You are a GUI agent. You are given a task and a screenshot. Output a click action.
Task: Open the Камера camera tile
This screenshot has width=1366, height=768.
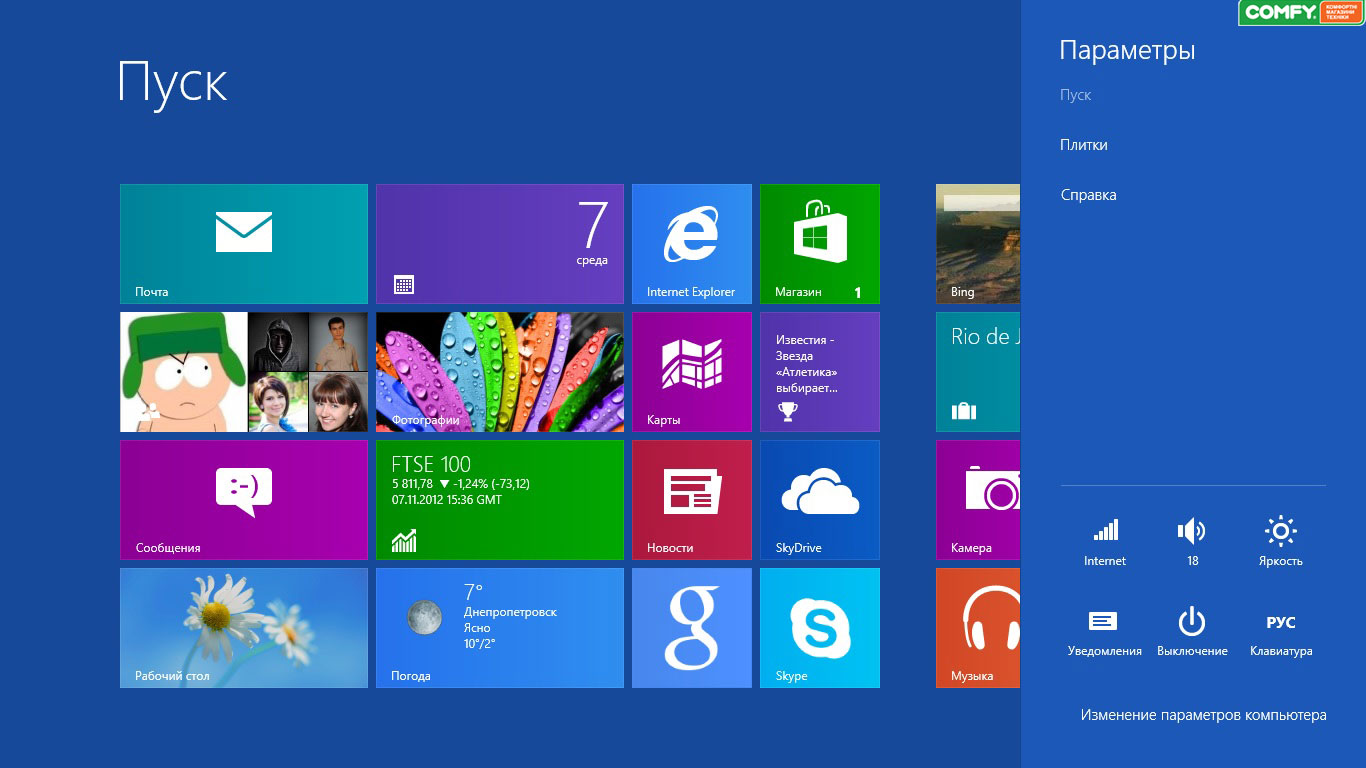[x=978, y=500]
